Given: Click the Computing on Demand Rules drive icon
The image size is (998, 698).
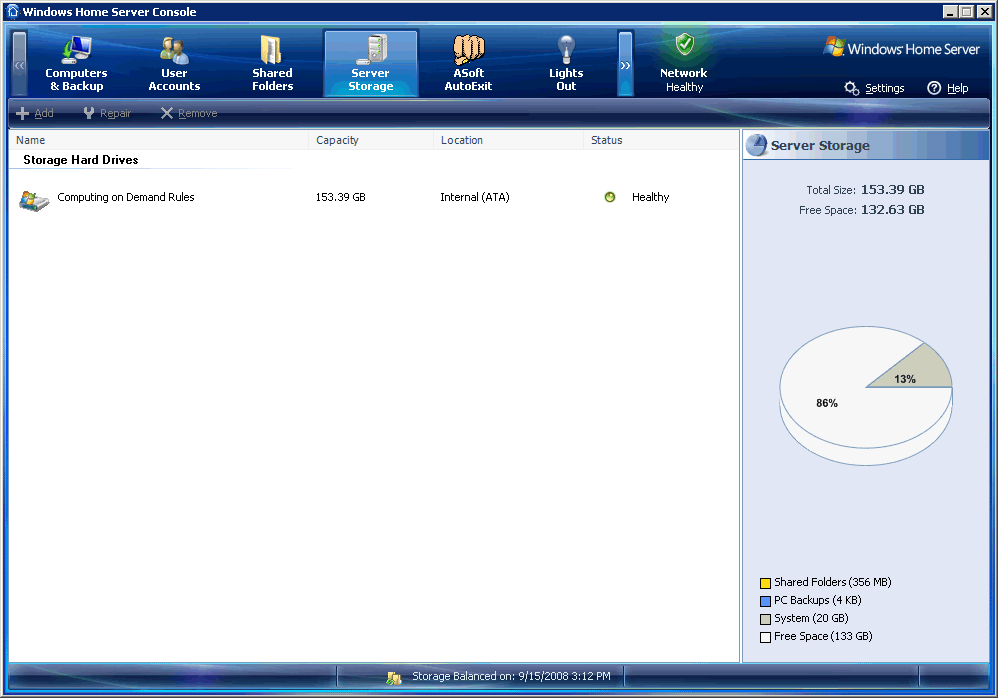Looking at the screenshot, I should tap(34, 200).
